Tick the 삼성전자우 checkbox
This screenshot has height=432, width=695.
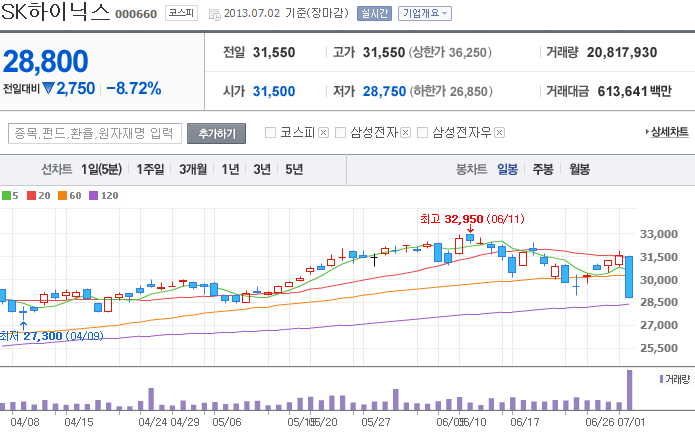(422, 132)
